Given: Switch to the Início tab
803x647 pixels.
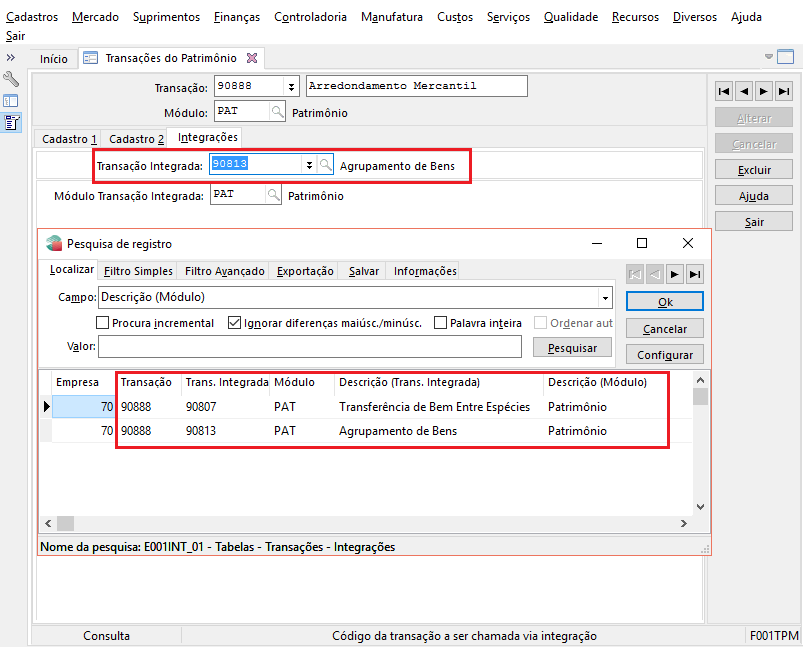Looking at the screenshot, I should pyautogui.click(x=54, y=59).
